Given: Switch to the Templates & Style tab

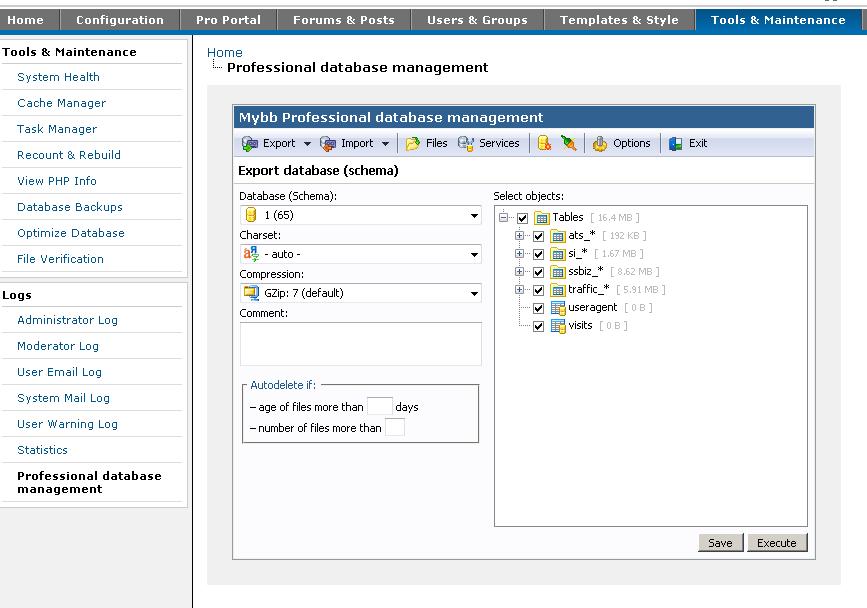Looking at the screenshot, I should (x=619, y=20).
